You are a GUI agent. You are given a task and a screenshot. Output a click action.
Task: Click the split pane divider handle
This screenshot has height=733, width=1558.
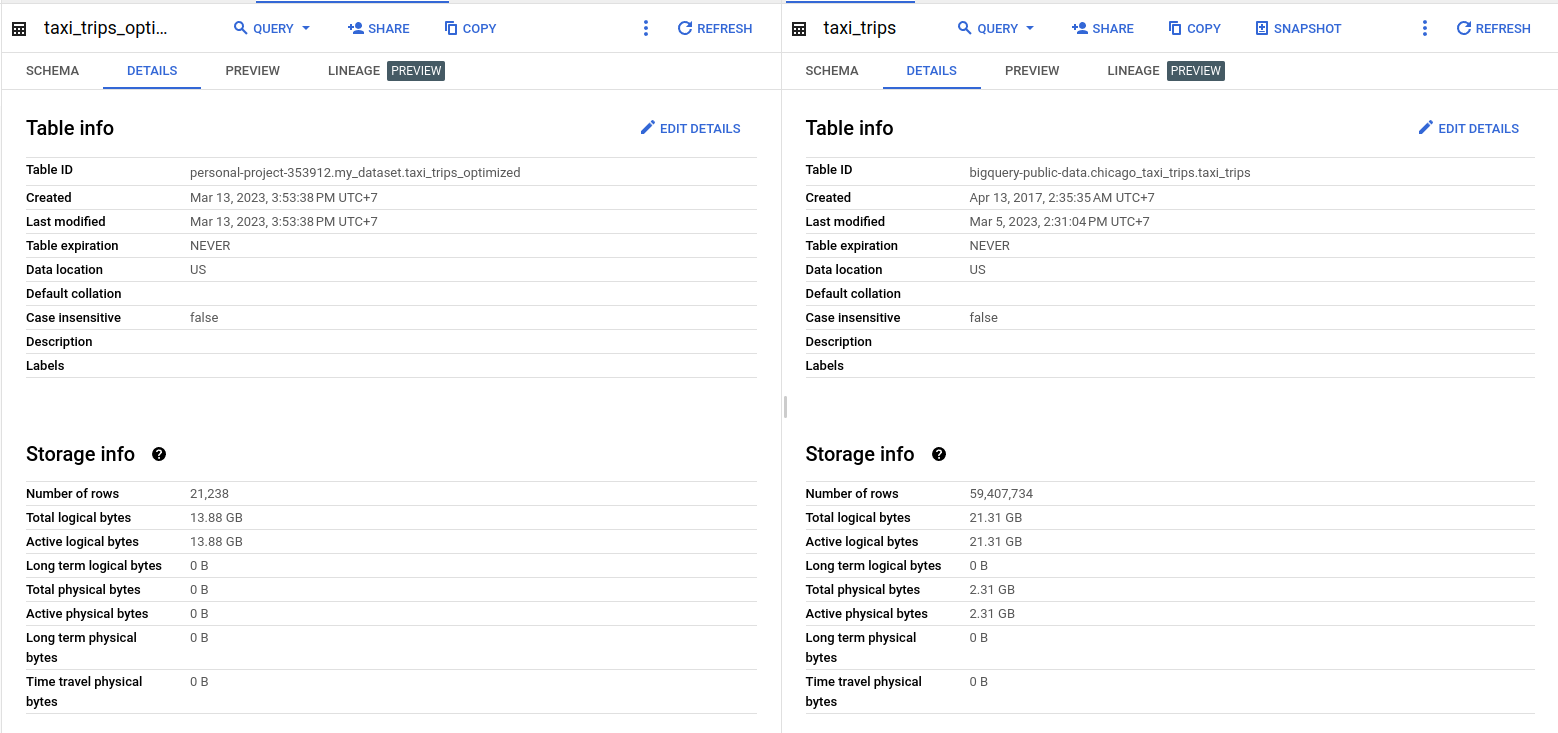coord(785,407)
